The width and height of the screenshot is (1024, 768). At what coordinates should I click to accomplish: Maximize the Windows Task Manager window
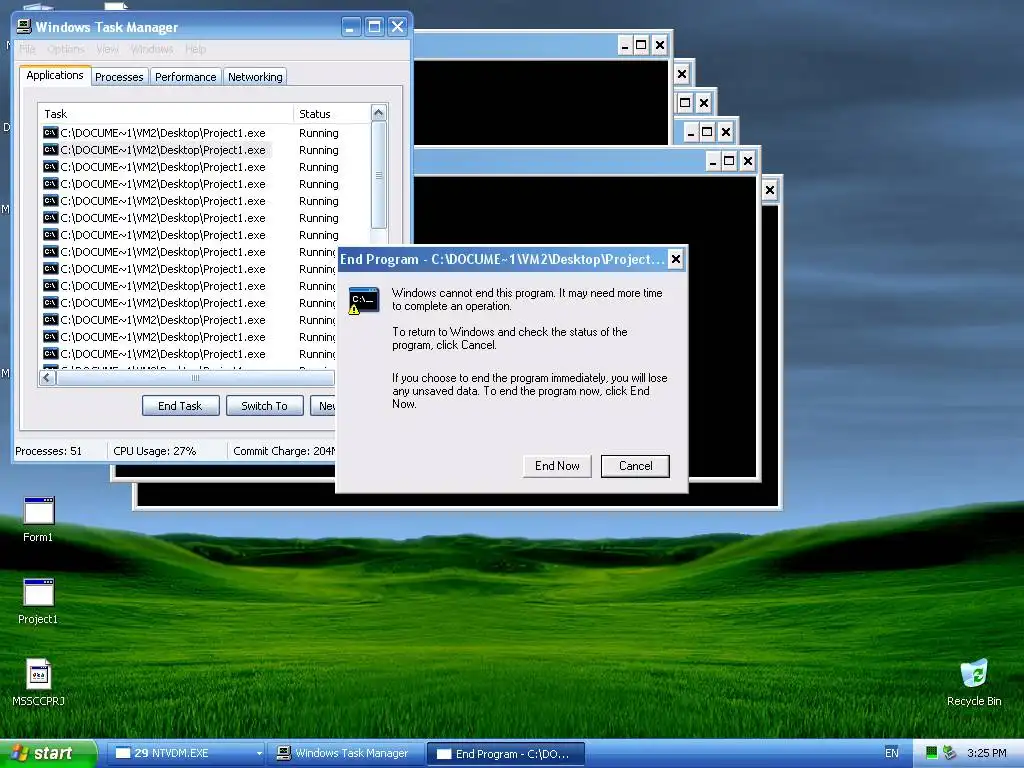(374, 27)
